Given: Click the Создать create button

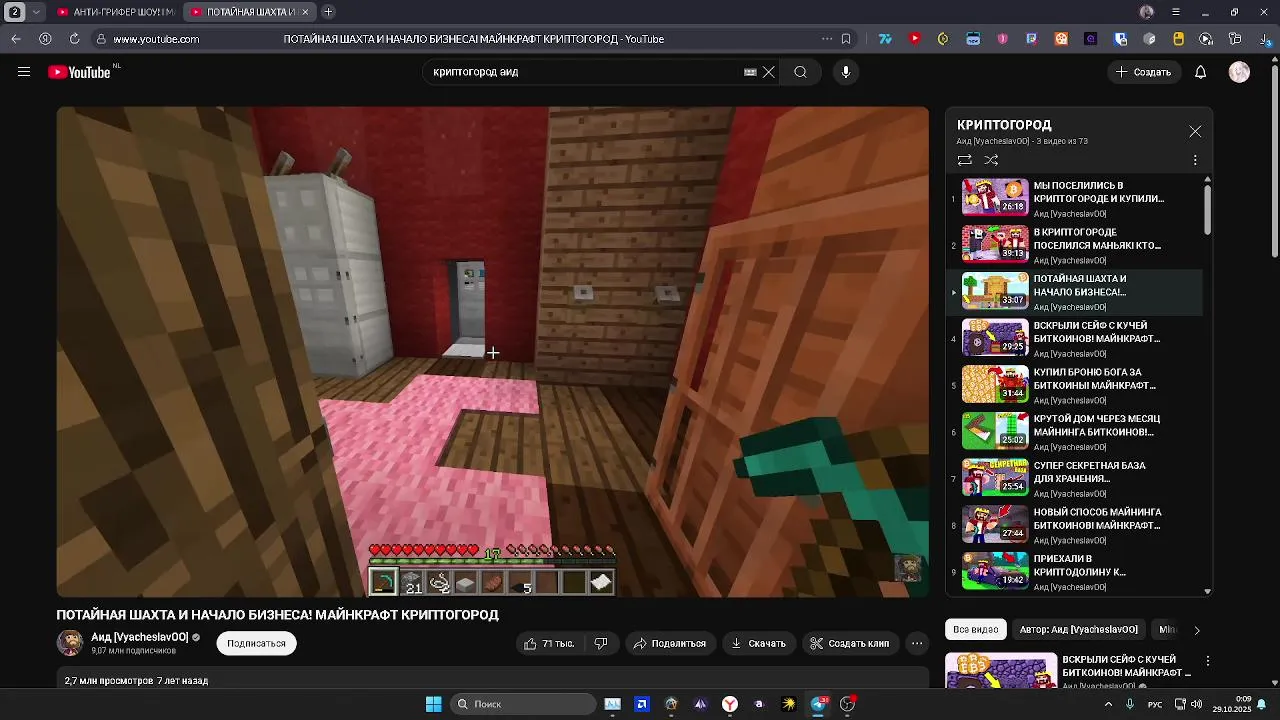Looking at the screenshot, I should [x=1143, y=72].
